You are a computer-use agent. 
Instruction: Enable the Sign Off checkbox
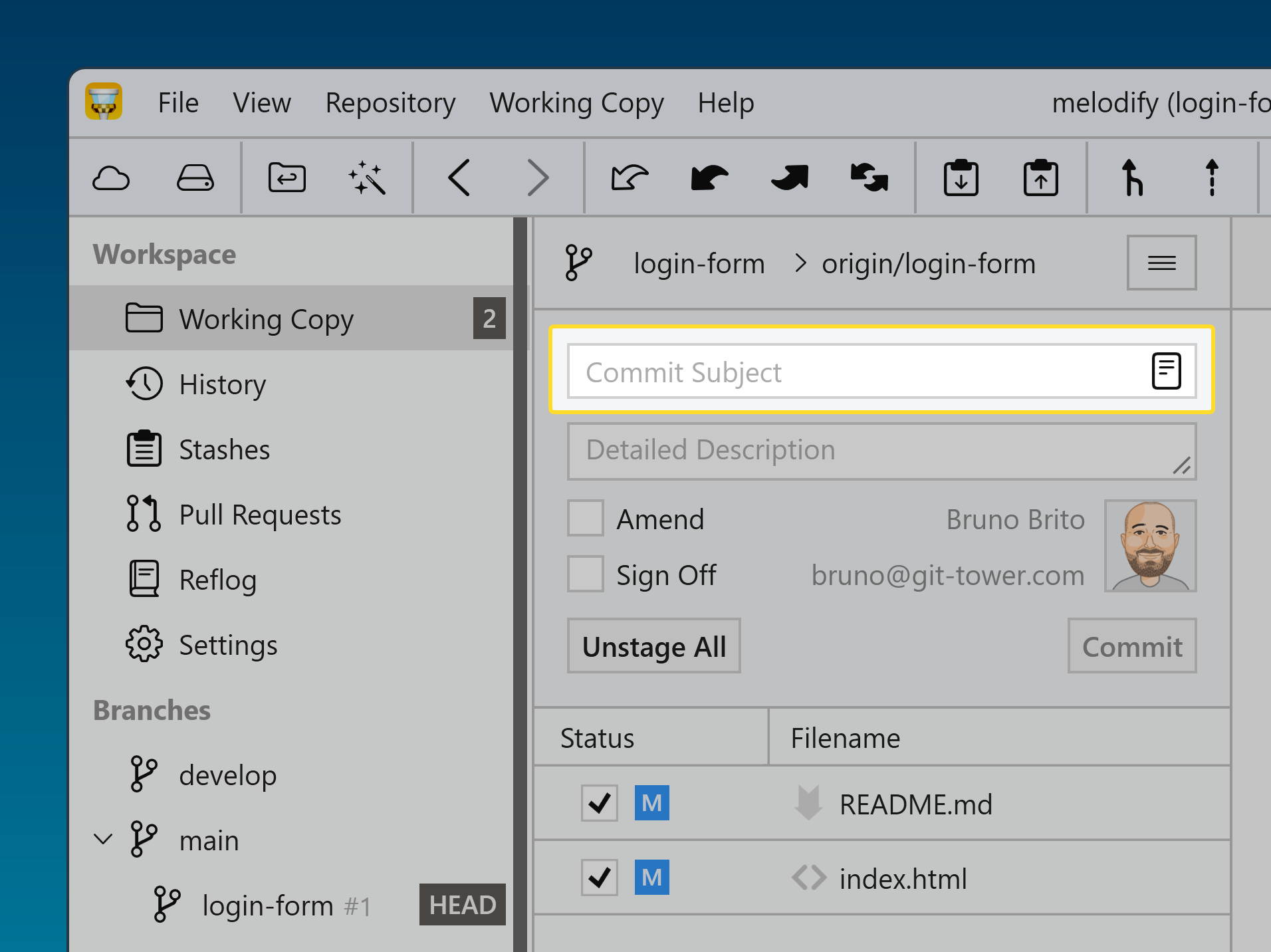click(x=585, y=574)
